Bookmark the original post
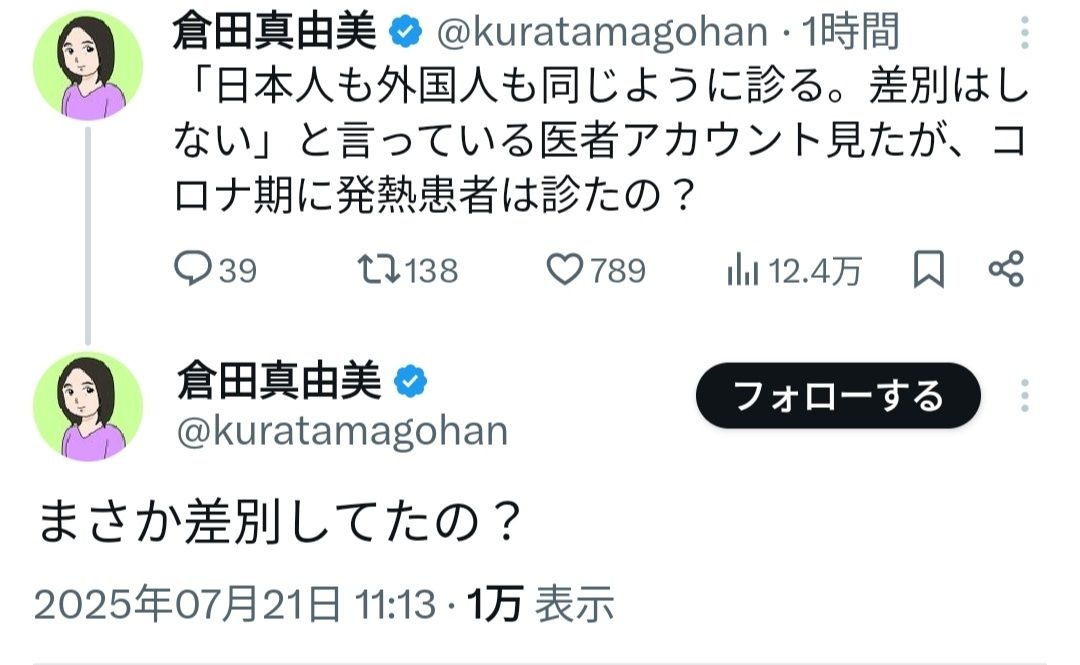1080x665 pixels. tap(929, 270)
